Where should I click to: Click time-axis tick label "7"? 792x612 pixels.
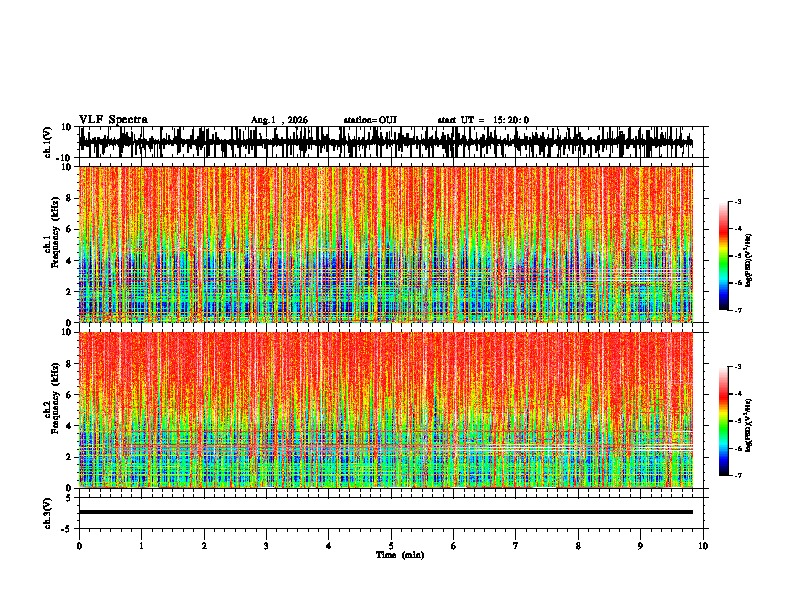516,546
